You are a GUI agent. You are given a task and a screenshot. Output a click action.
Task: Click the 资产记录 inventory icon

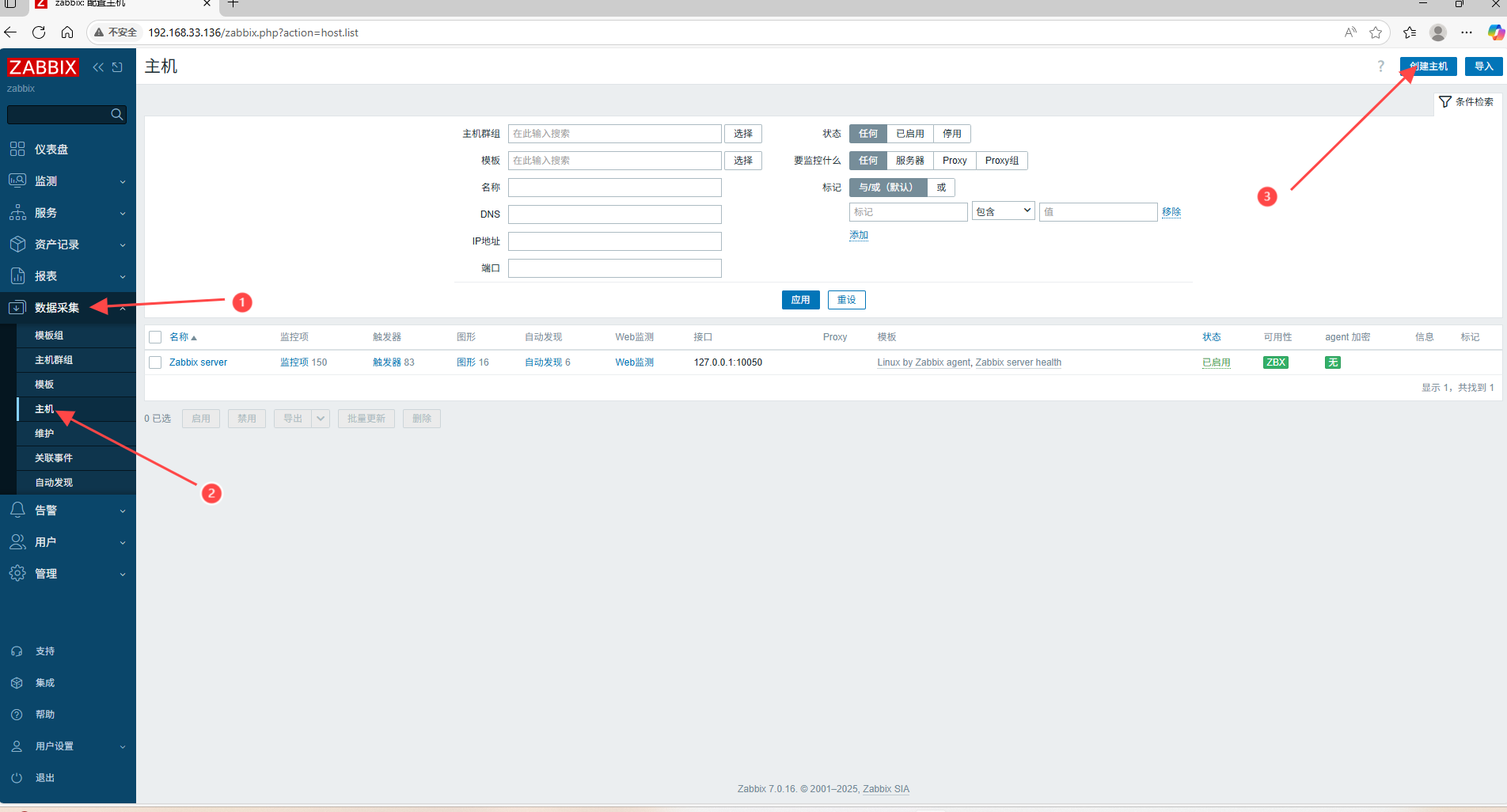[17, 244]
